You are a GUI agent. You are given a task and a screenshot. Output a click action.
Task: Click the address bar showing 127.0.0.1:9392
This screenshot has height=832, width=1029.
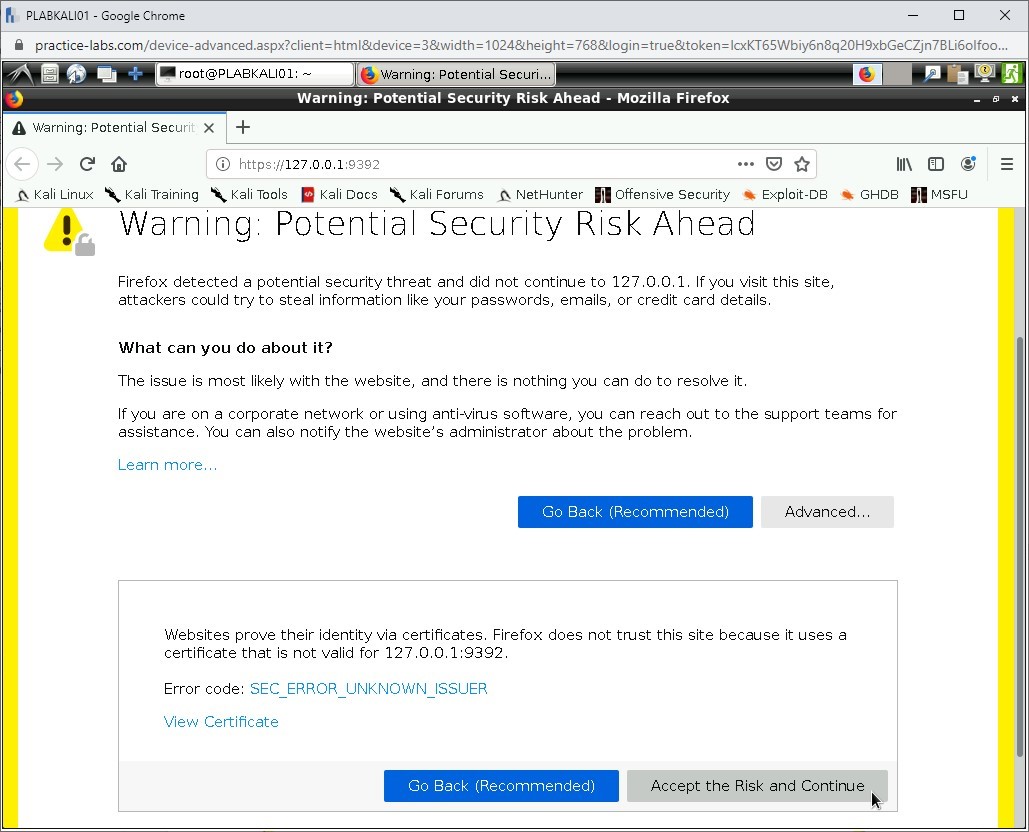coord(480,164)
